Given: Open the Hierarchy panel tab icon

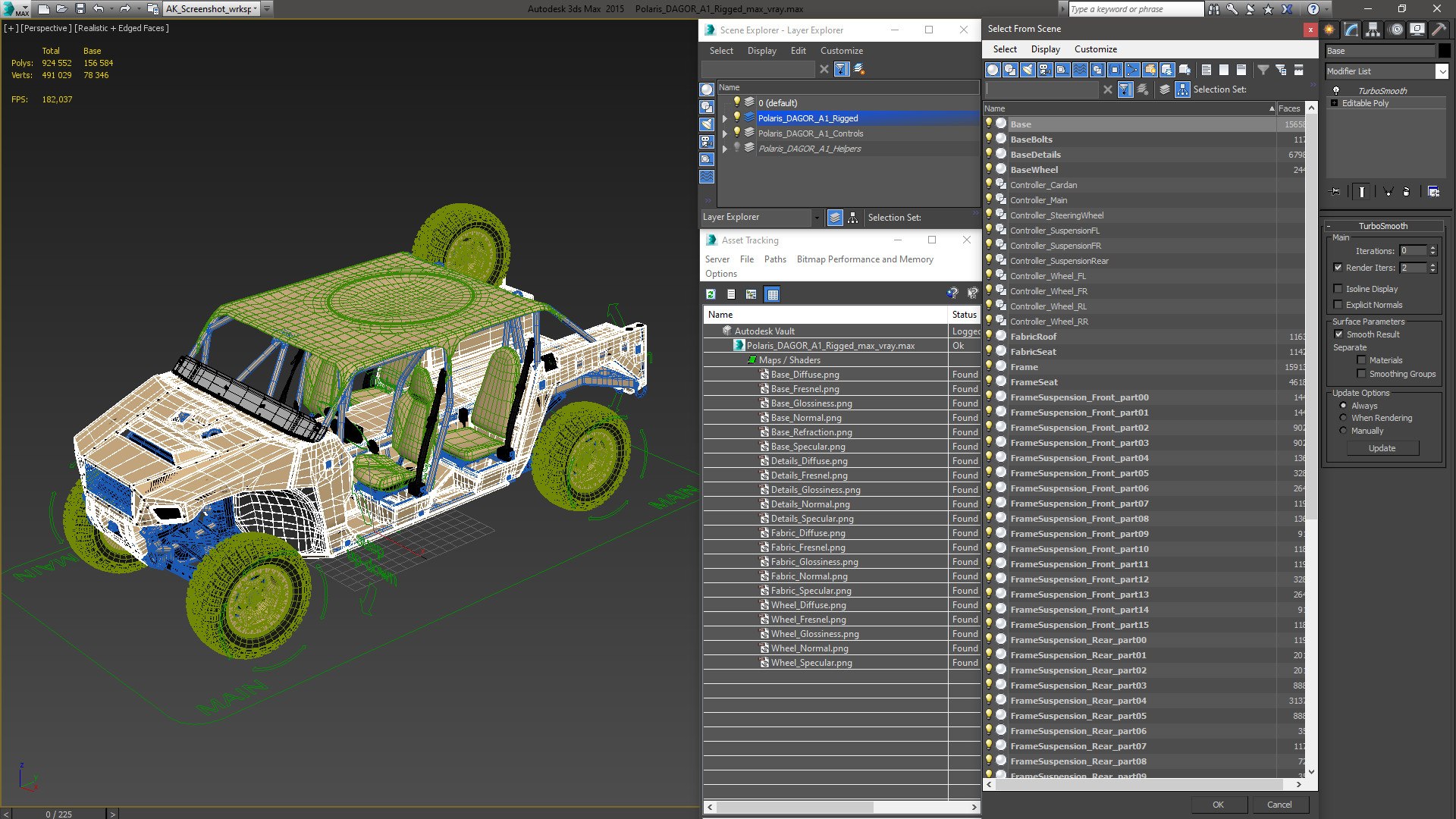Looking at the screenshot, I should pos(1373,30).
